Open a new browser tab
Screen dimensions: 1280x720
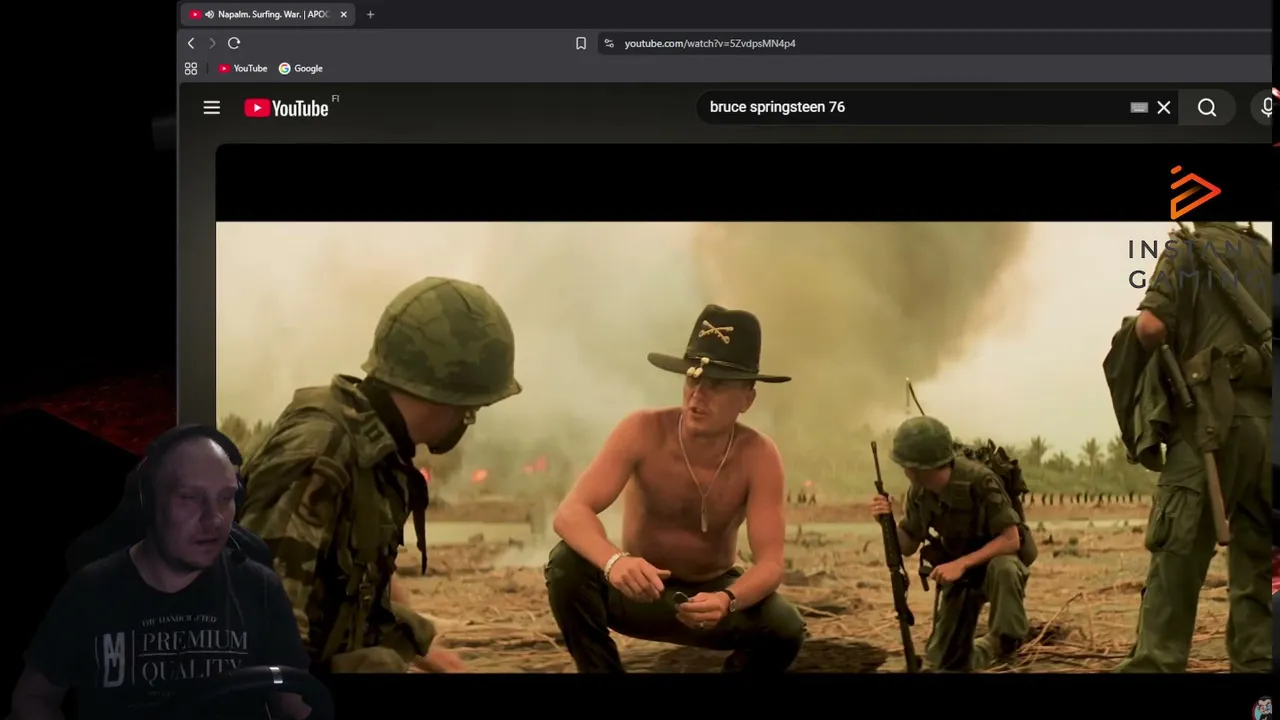pos(370,15)
